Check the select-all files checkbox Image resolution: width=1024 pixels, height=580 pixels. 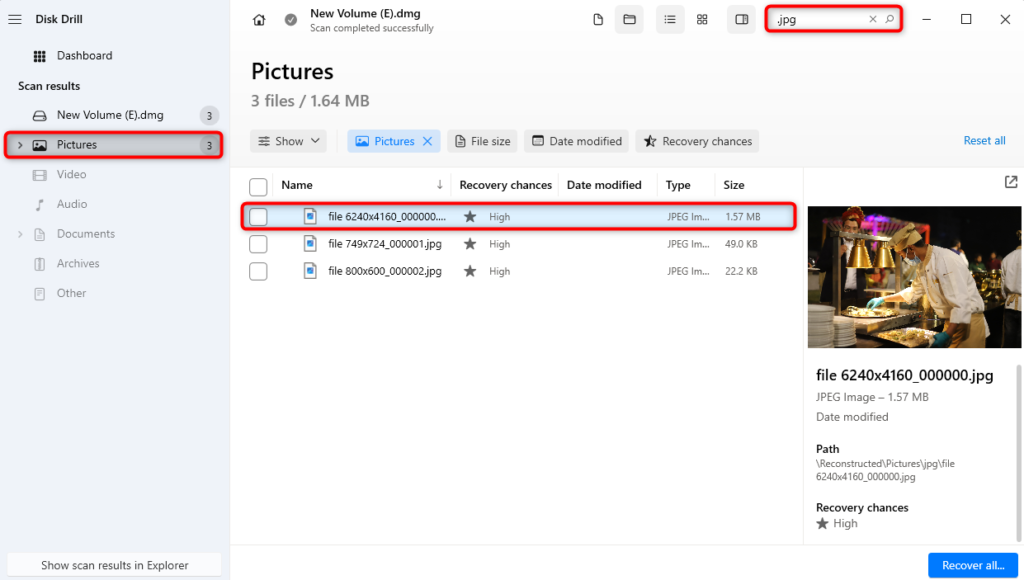(x=258, y=186)
